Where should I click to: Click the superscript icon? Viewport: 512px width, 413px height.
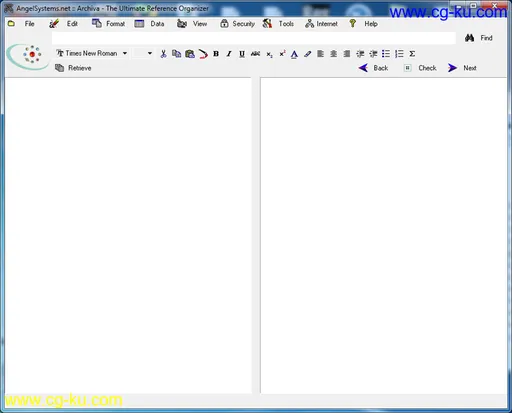point(282,54)
